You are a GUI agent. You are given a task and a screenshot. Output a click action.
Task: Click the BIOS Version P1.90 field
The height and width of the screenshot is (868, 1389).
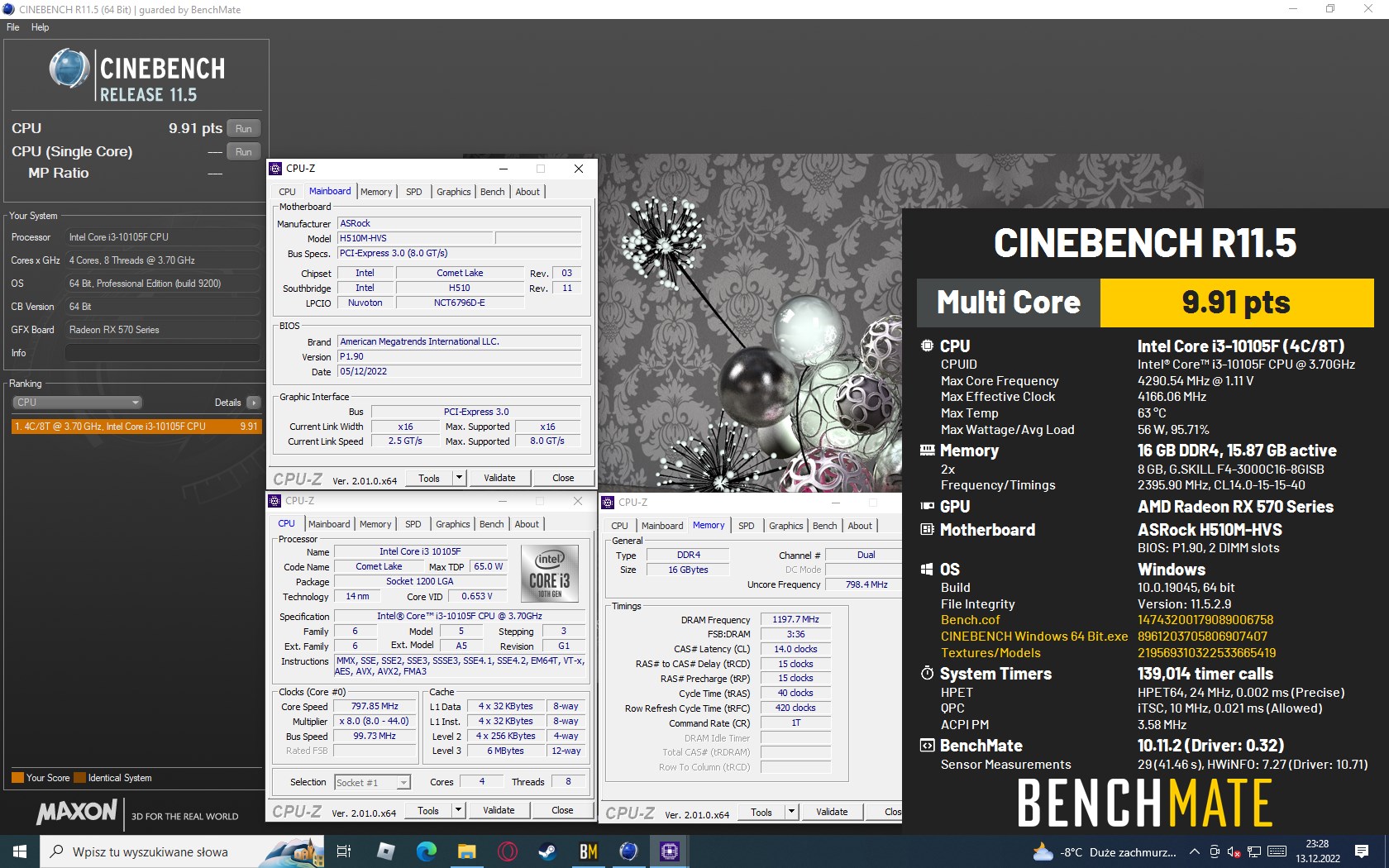click(459, 356)
